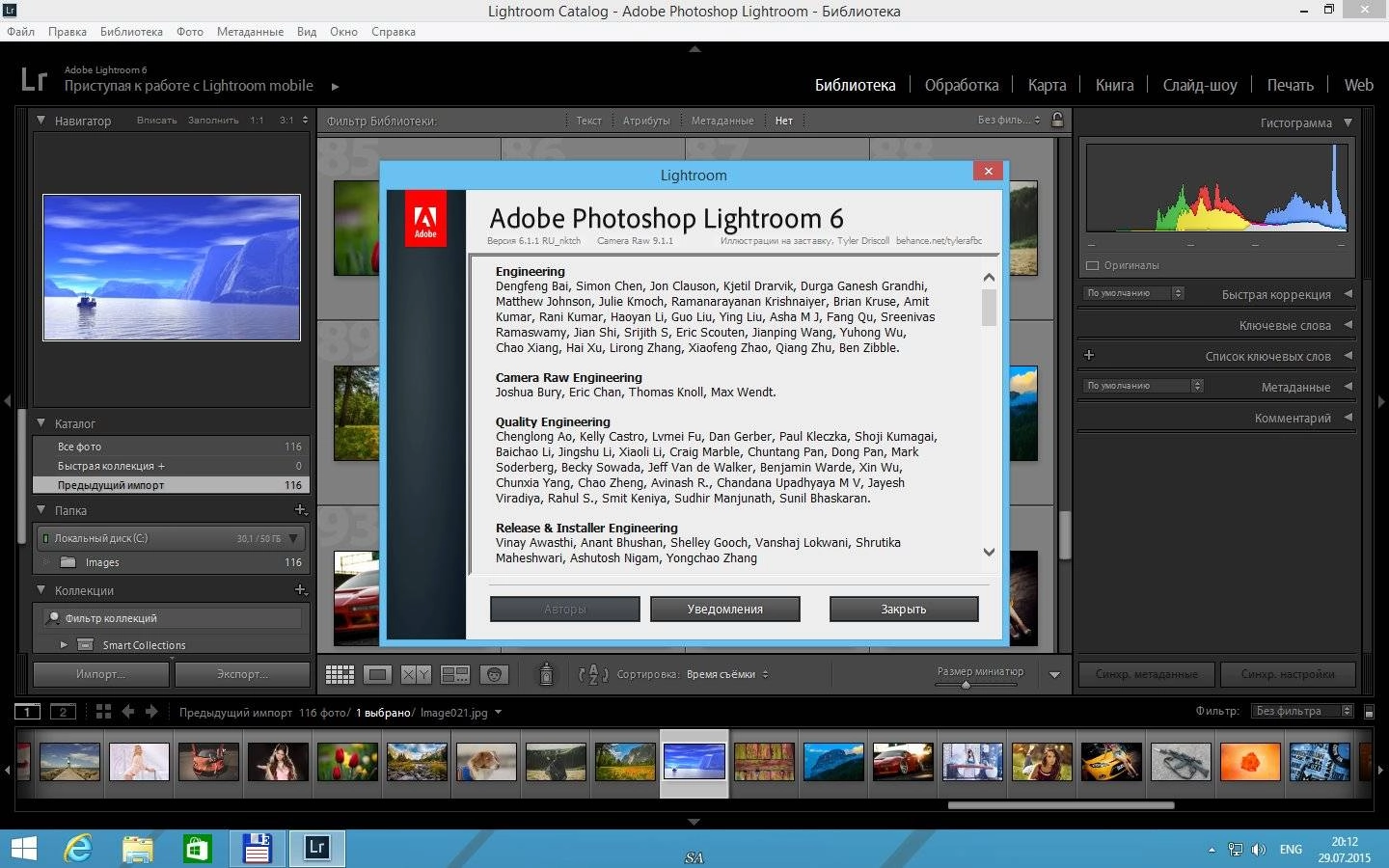Click the Lr identity plate logo
The width and height of the screenshot is (1389, 868).
click(34, 79)
